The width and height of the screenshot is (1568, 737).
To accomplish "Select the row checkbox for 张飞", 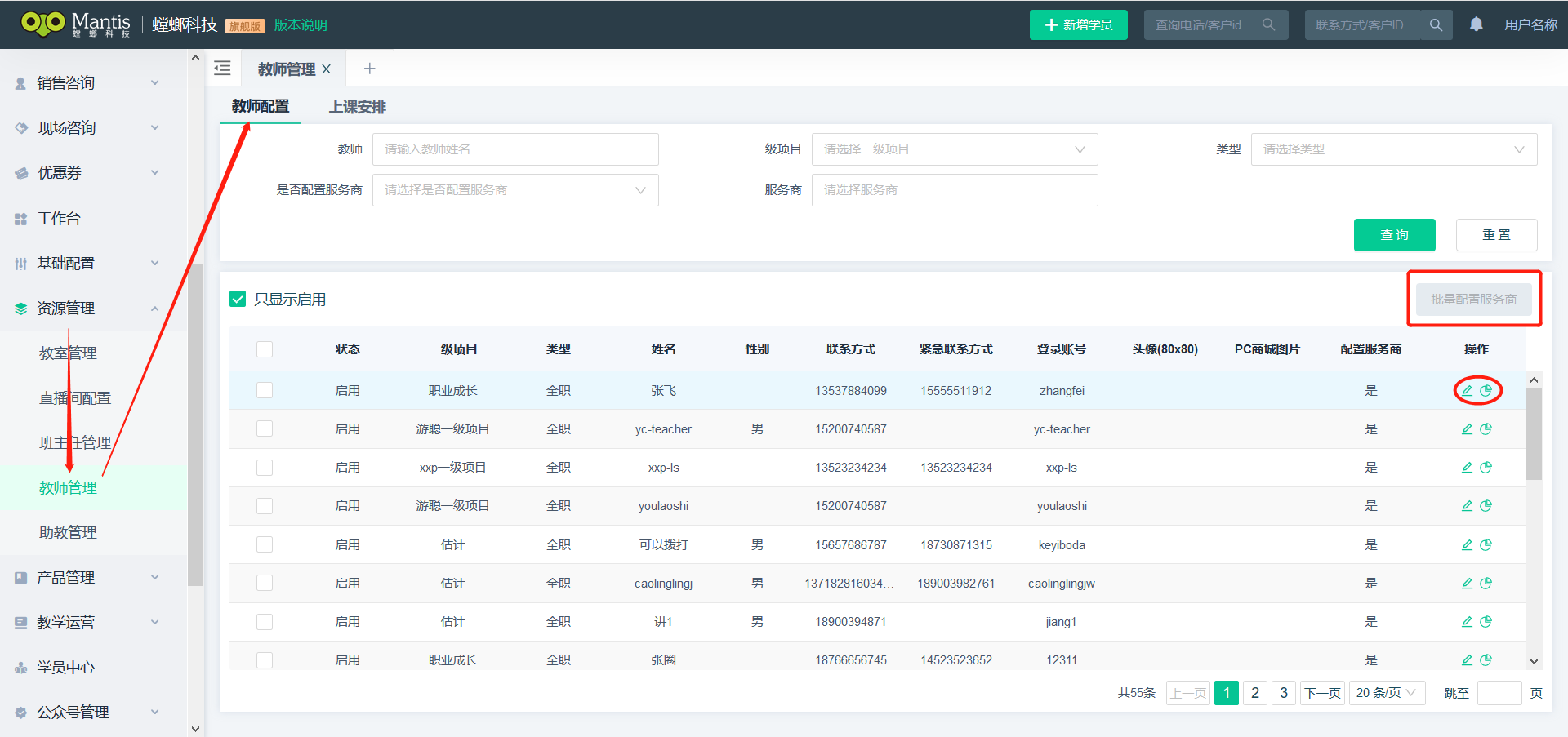I will pyautogui.click(x=265, y=391).
